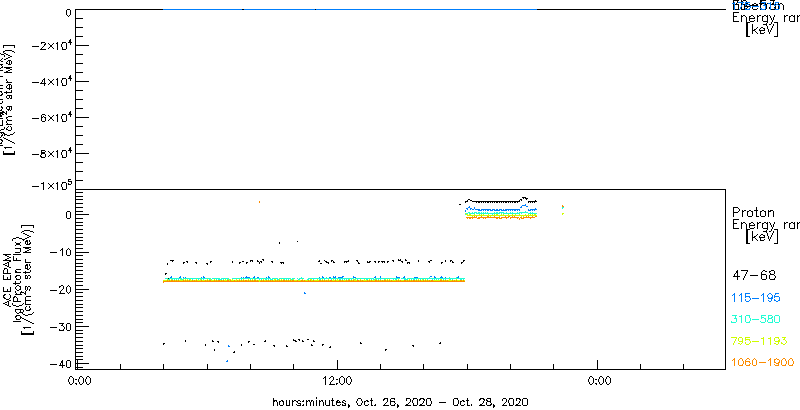Click the −1×10⁵ tick label on upper plot

click(x=53, y=185)
